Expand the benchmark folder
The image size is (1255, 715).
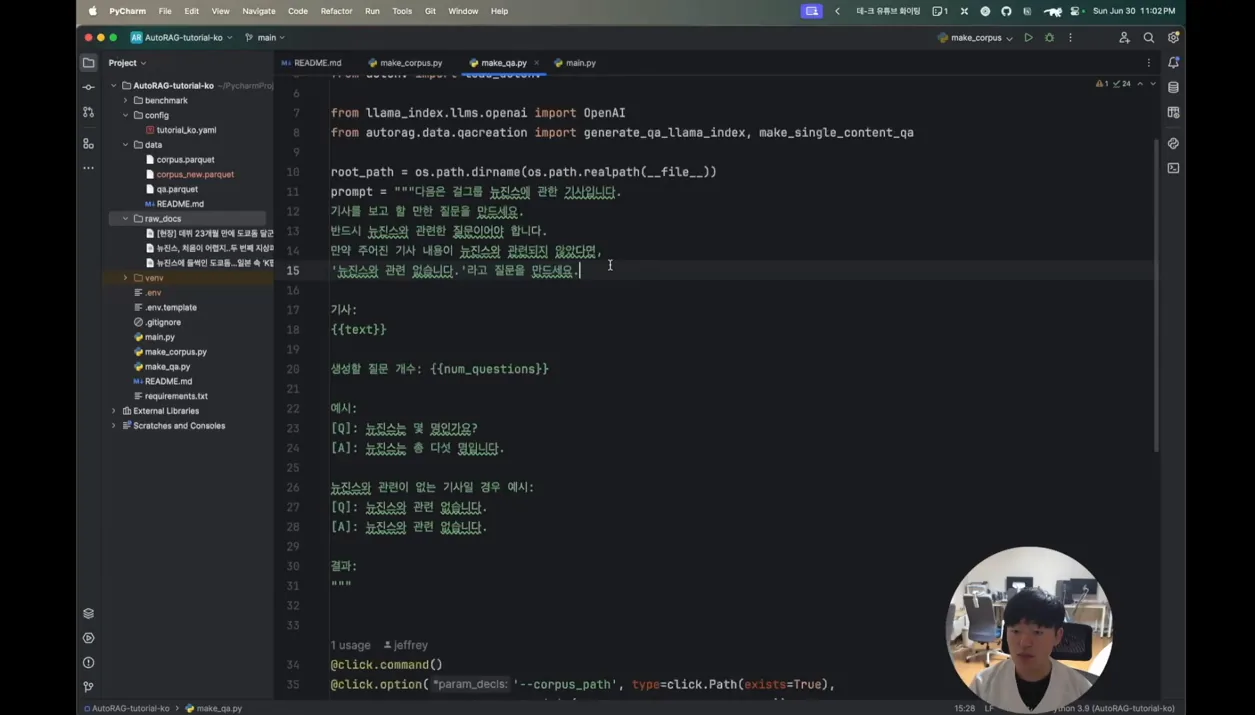(x=126, y=100)
